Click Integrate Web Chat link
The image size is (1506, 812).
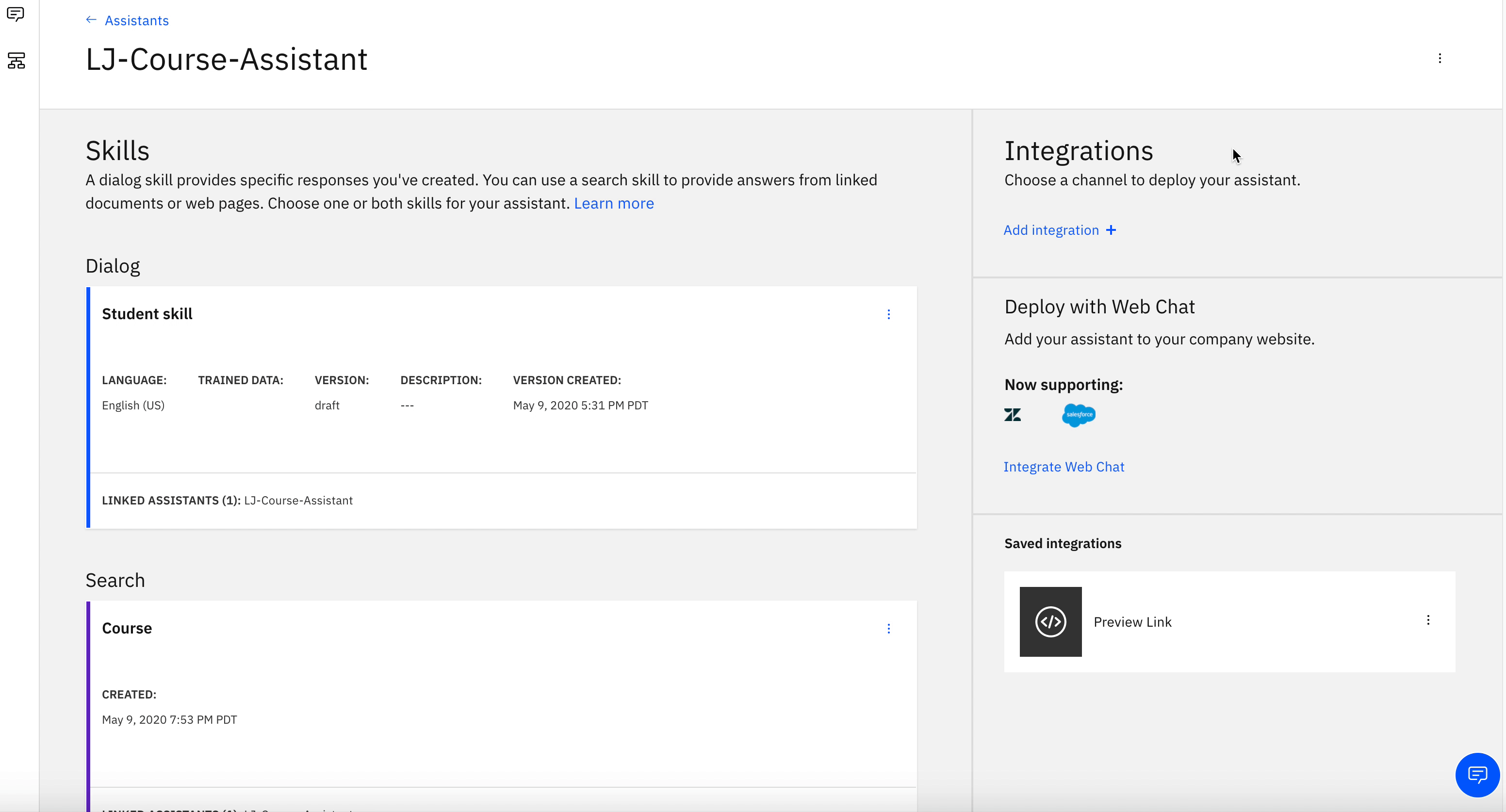tap(1064, 467)
